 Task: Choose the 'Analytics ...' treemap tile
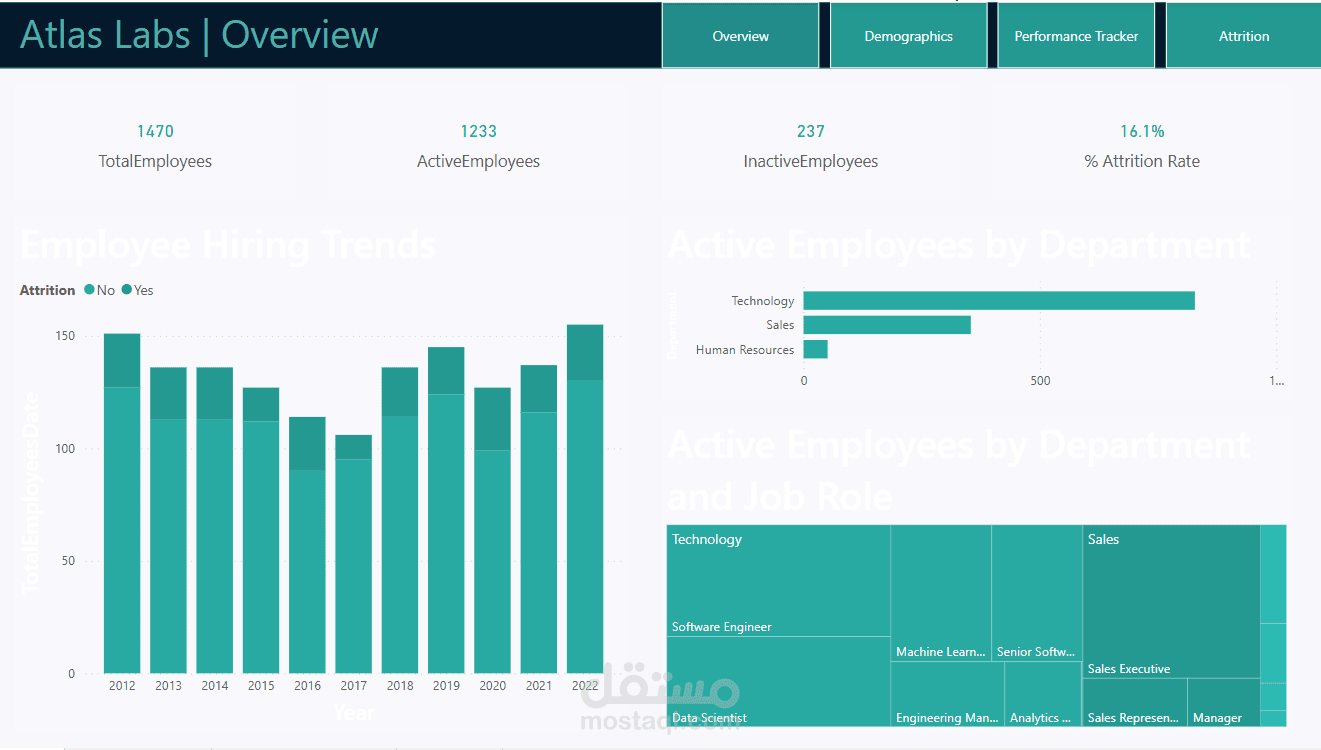[x=1043, y=694]
